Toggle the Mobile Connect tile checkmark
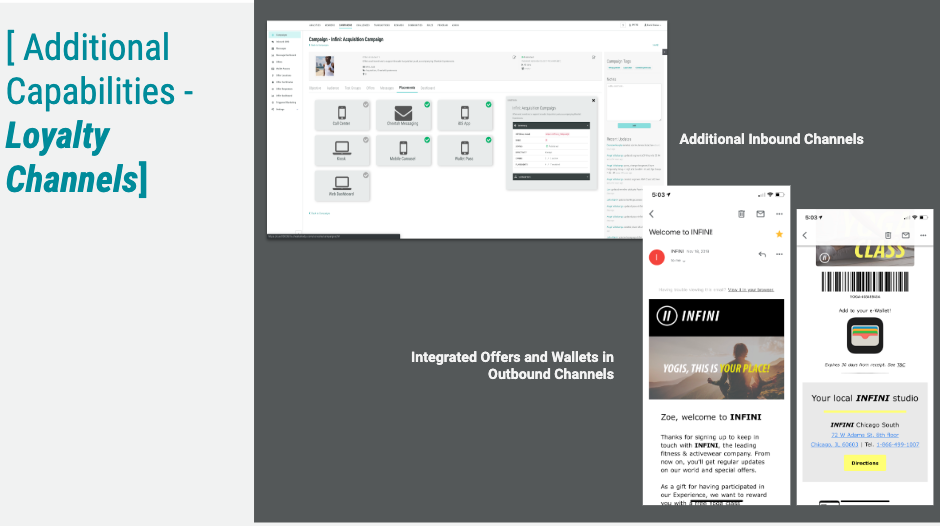 click(427, 140)
